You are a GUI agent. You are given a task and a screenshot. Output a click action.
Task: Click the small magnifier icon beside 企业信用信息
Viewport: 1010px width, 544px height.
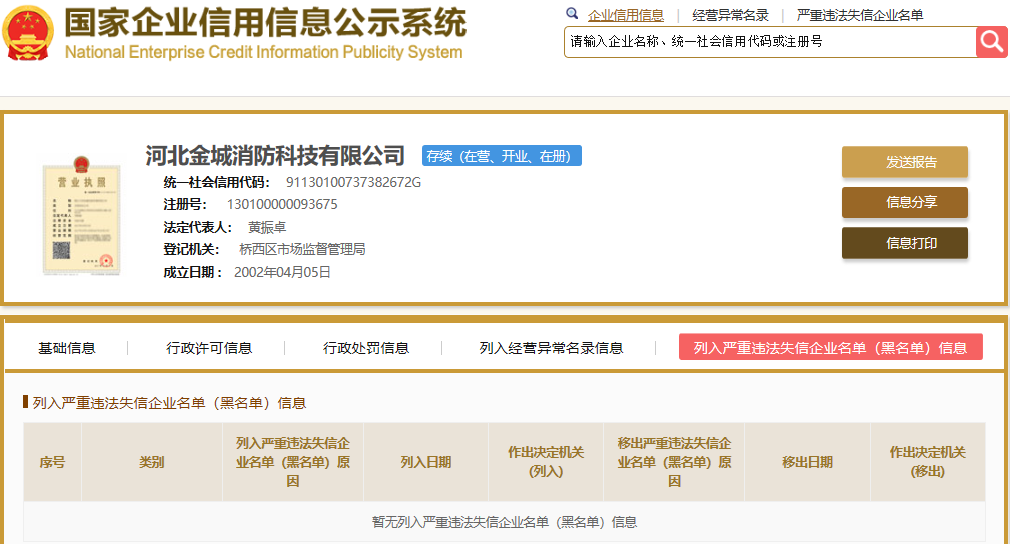[572, 14]
